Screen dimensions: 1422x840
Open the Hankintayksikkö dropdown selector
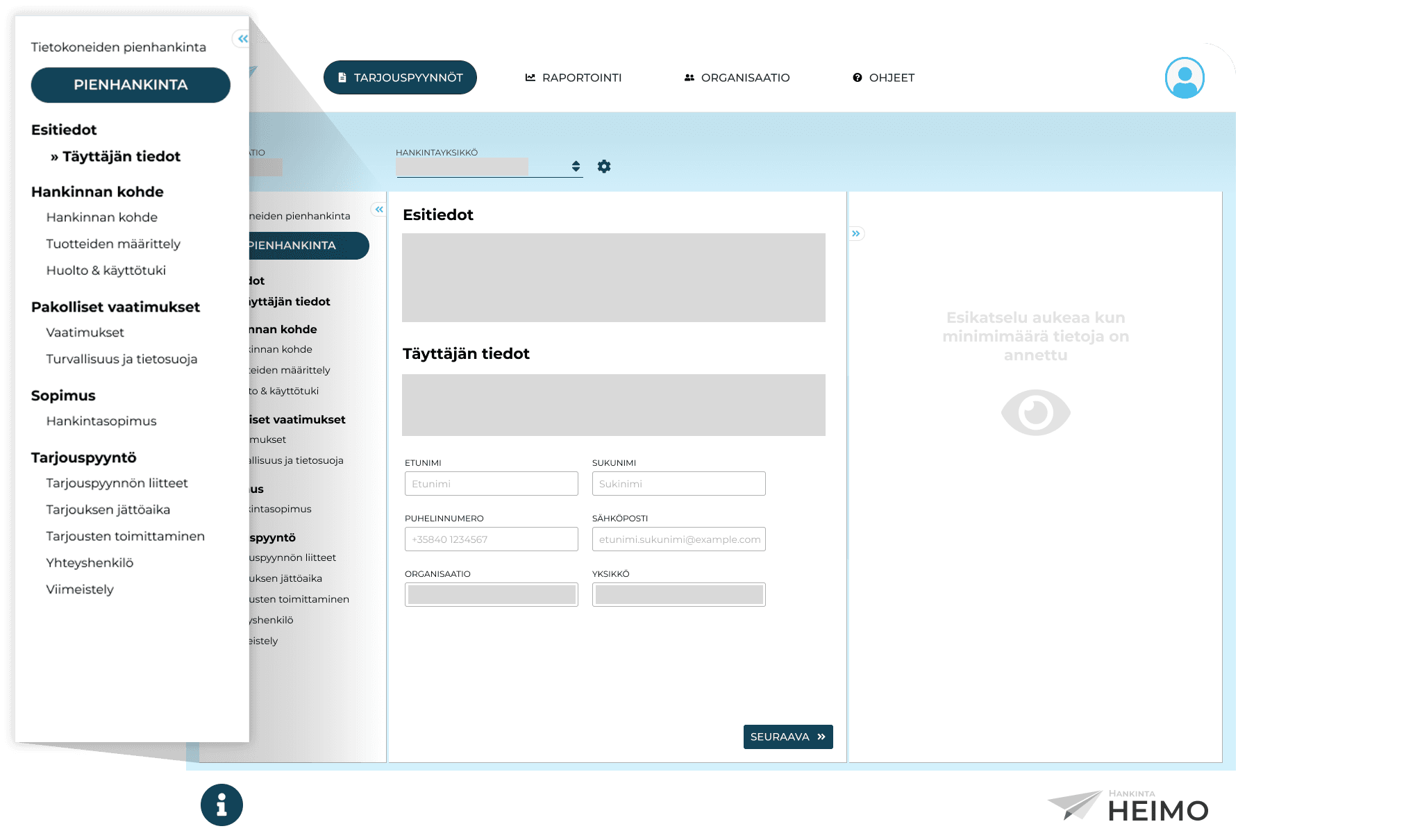[490, 167]
